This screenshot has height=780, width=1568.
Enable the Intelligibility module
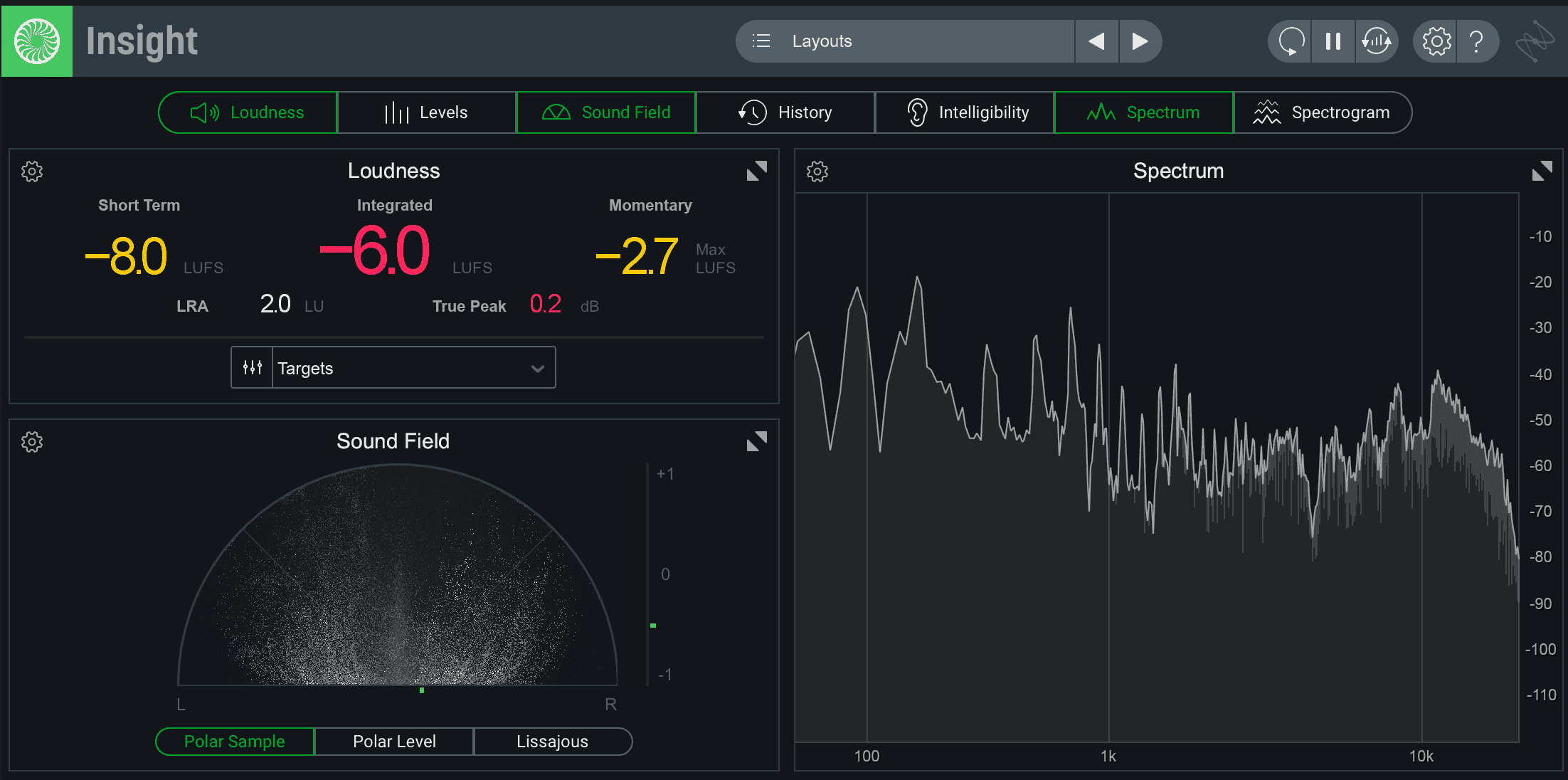click(x=965, y=112)
